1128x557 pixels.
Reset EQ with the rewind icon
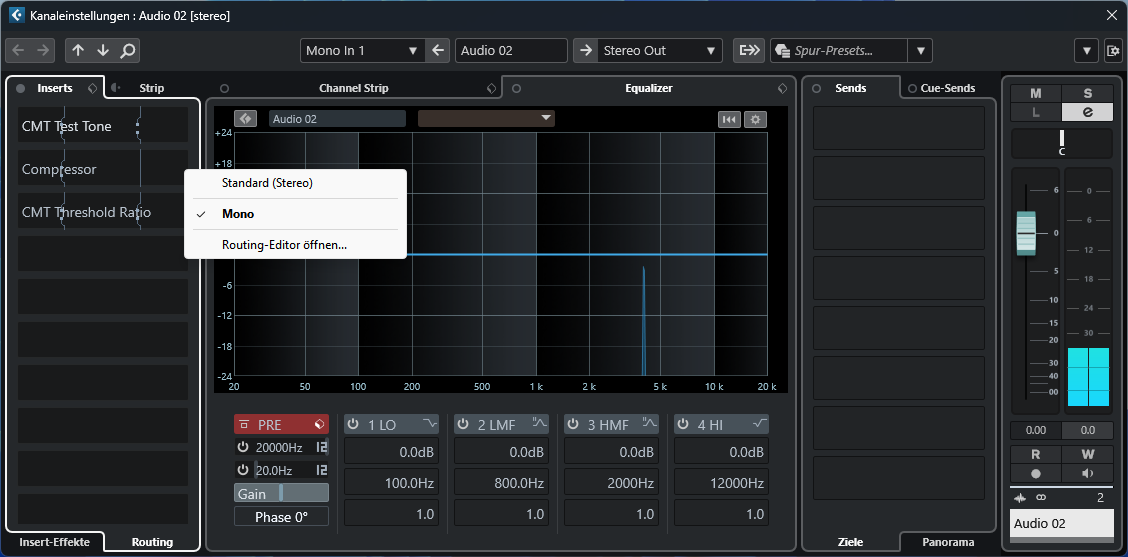point(729,119)
